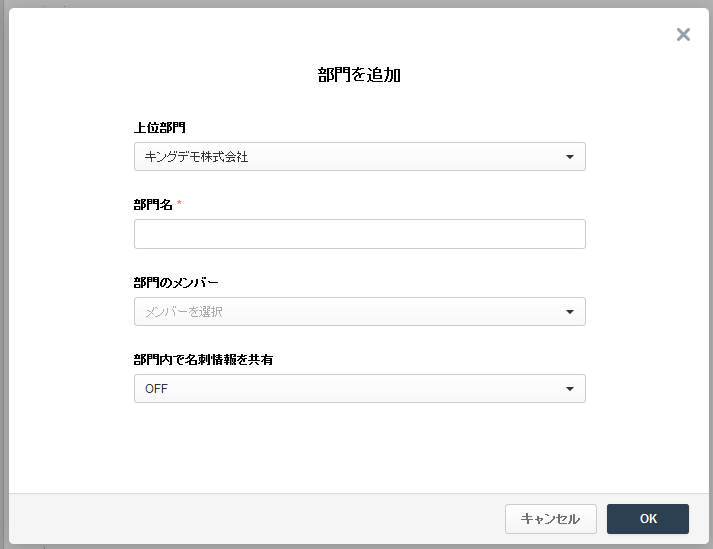This screenshot has height=549, width=713.
Task: Click the メンバーを選択 placeholder text
Action: point(184,312)
